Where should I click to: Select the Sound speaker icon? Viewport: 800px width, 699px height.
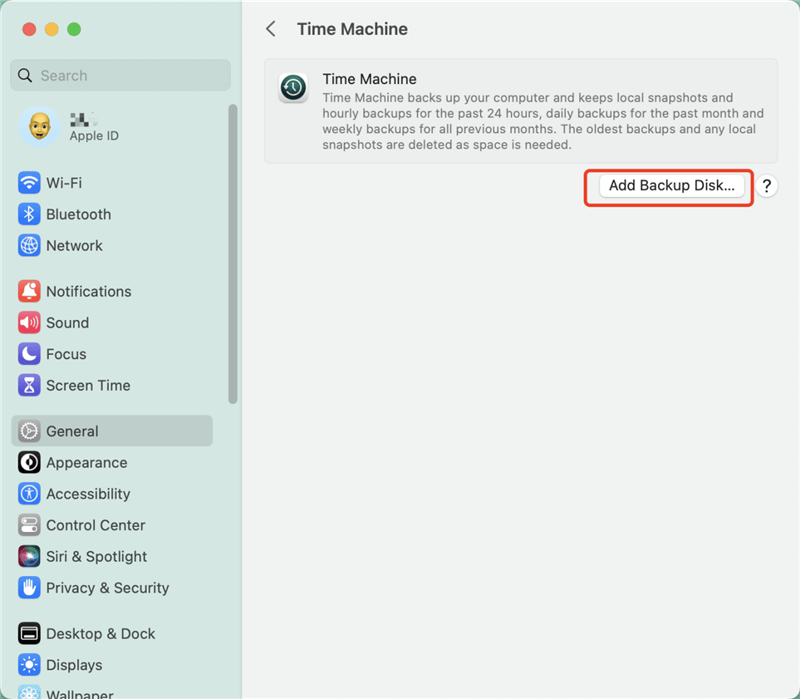27,322
